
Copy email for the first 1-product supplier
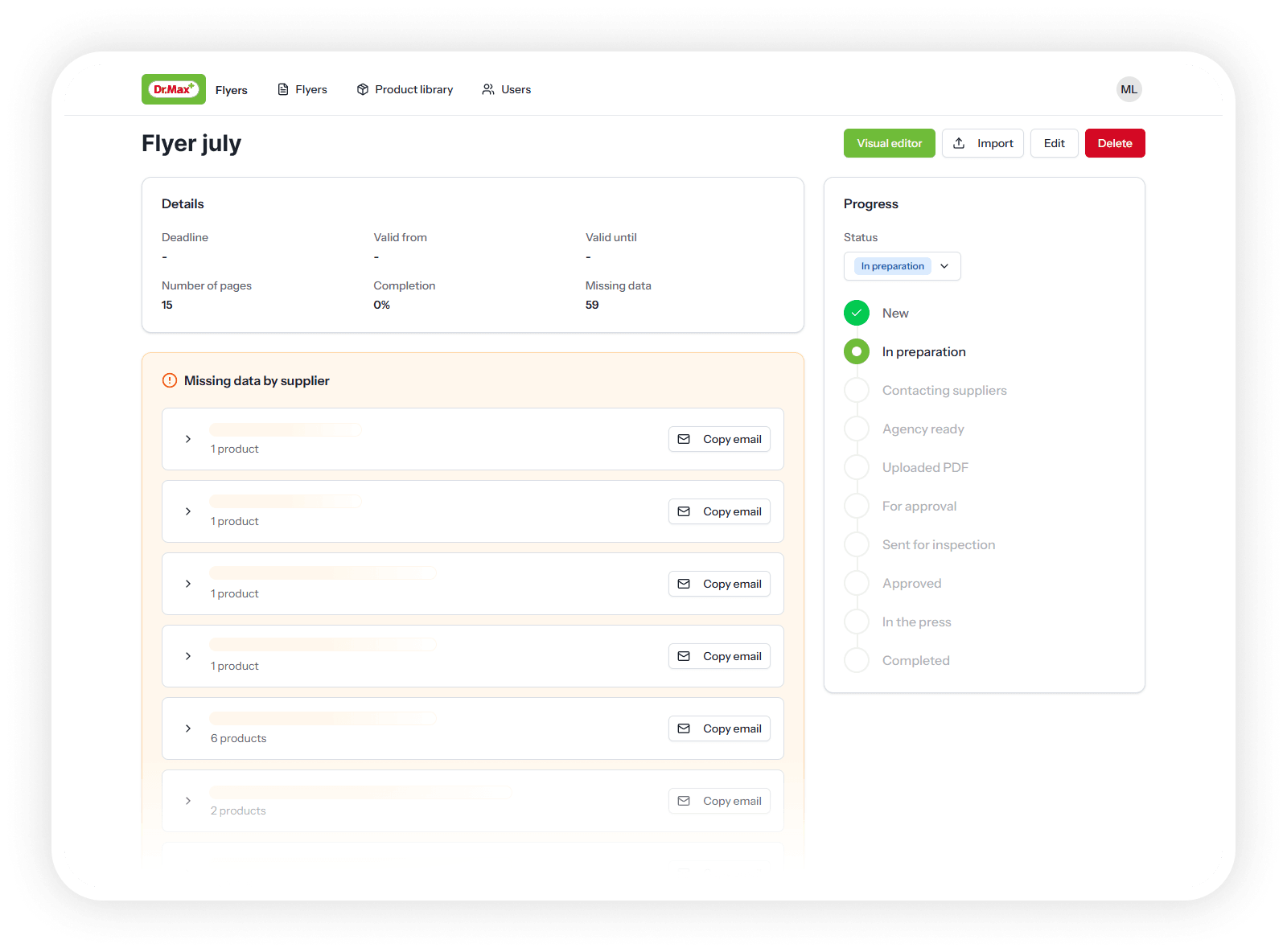(x=719, y=439)
